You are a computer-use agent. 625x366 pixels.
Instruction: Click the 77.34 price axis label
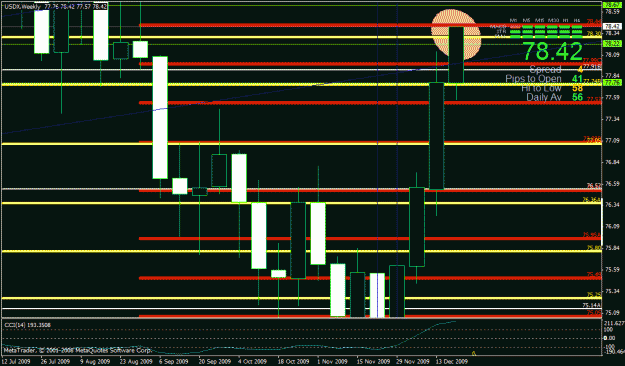tap(612, 119)
